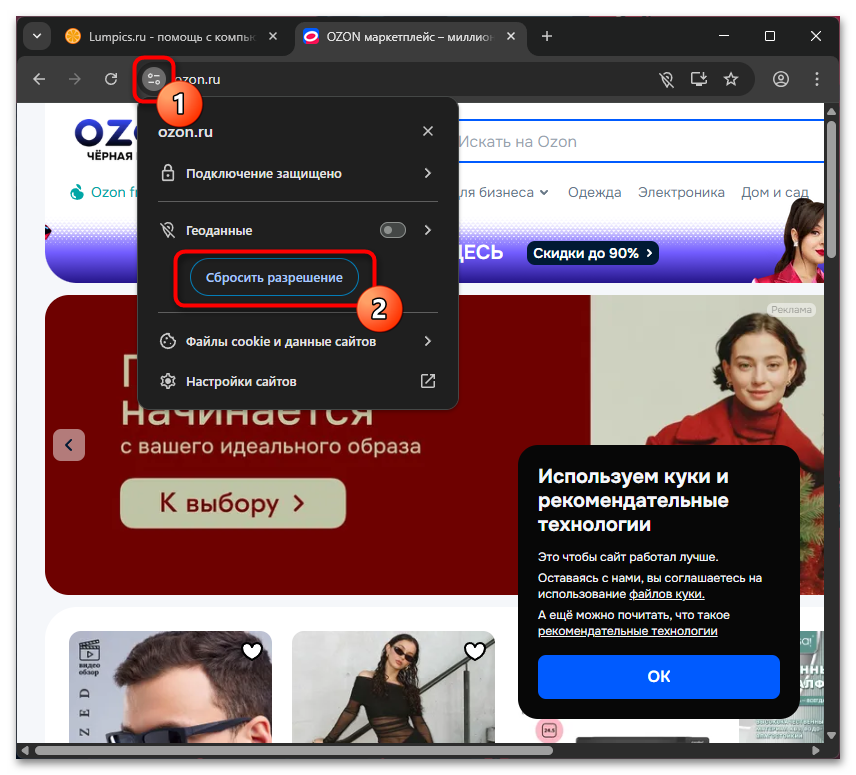The width and height of the screenshot is (856, 775).
Task: Add sunglasses man product to favorites heart
Action: click(252, 651)
